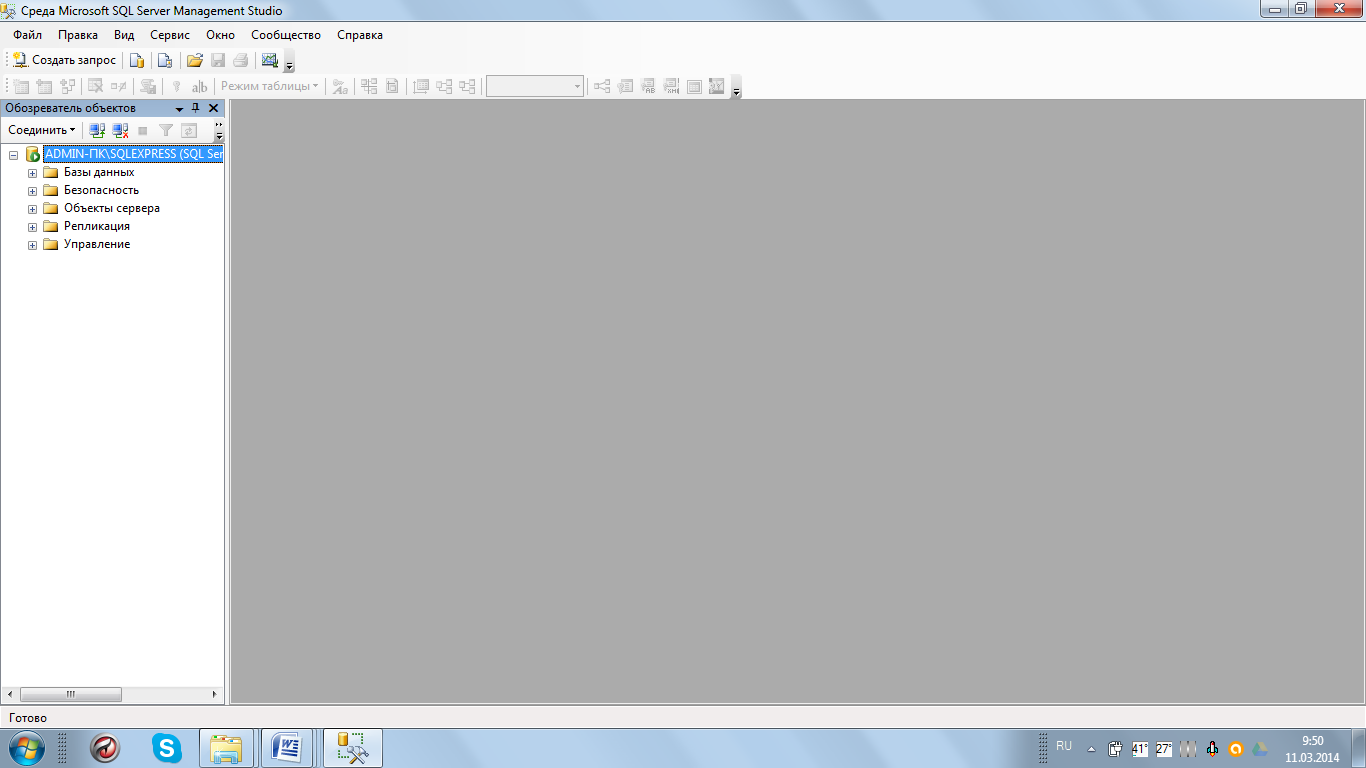Expand the Управление folder
The image size is (1366, 768).
32,245
